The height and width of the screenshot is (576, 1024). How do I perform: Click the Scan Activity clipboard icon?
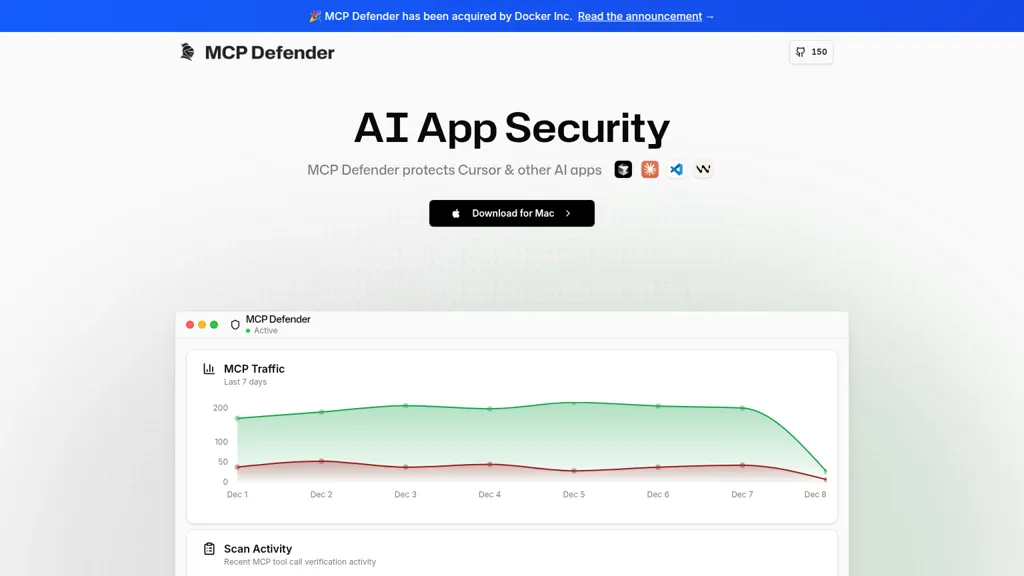click(x=209, y=549)
